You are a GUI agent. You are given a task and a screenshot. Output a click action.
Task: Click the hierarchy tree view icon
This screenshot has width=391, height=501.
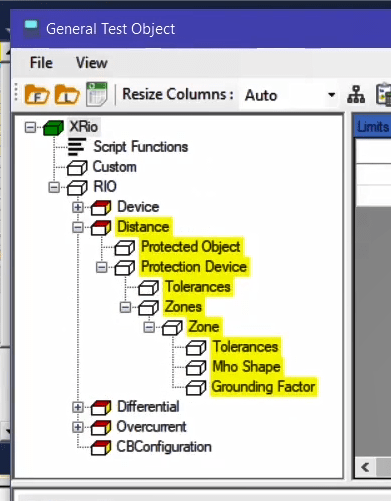356,95
